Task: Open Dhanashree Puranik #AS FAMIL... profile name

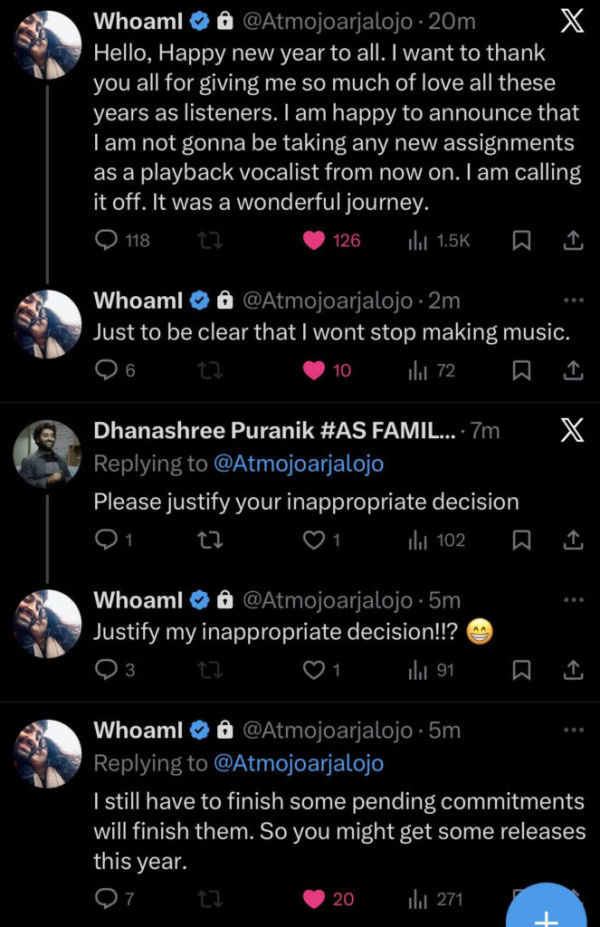Action: (x=274, y=431)
